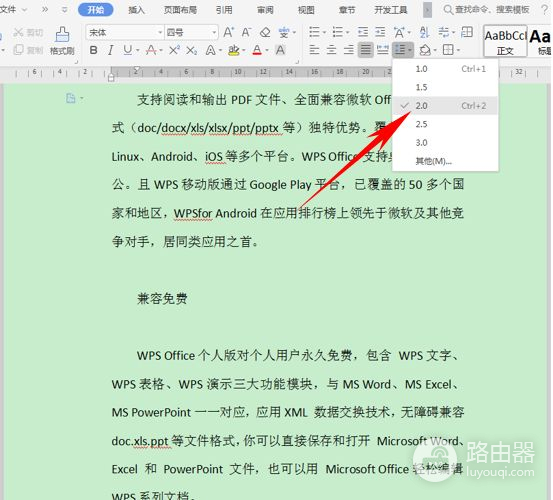Toggle strikethrough formatting on the text
This screenshot has height=500, width=553.
click(151, 50)
